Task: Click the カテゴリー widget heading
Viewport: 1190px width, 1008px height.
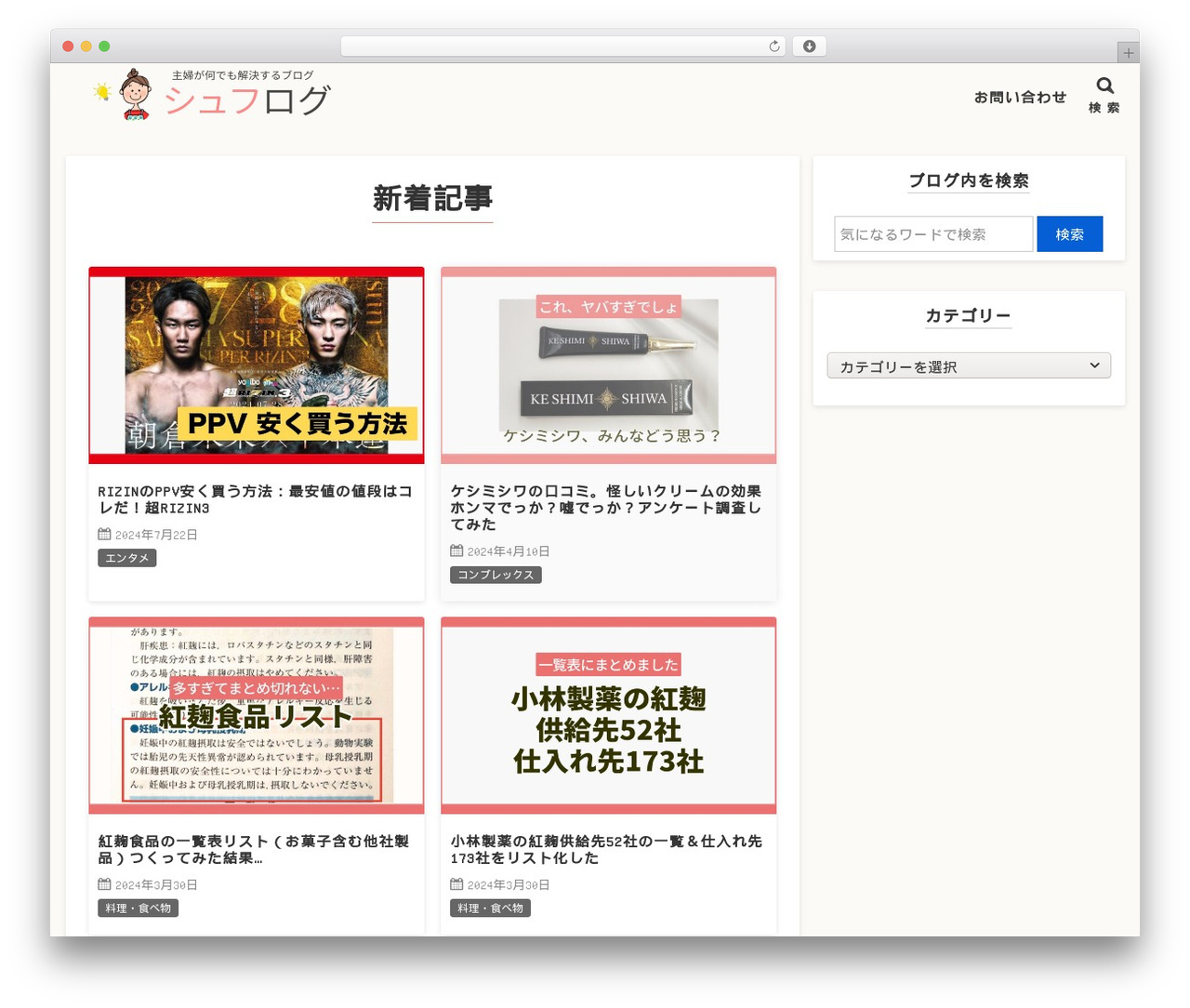Action: pyautogui.click(x=969, y=315)
